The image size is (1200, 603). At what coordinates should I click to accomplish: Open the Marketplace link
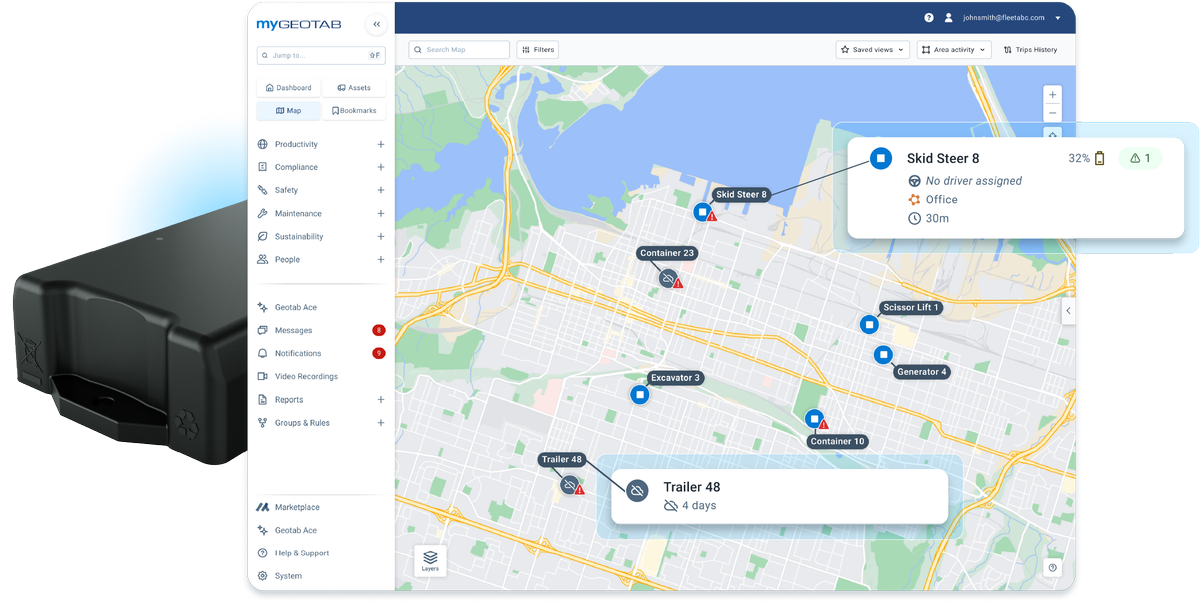(297, 507)
